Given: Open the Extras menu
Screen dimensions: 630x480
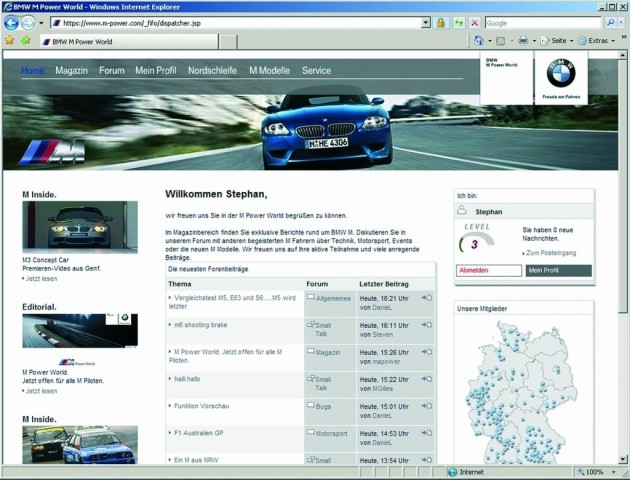Looking at the screenshot, I should click(x=596, y=41).
